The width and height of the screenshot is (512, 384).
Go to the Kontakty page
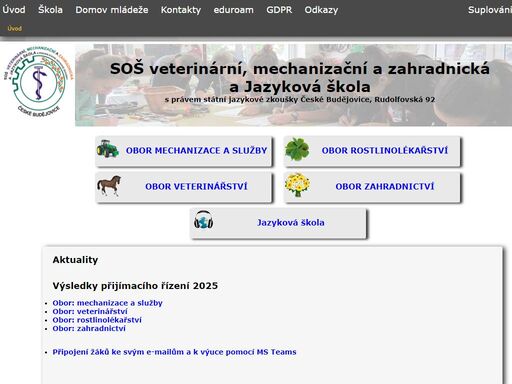click(181, 10)
